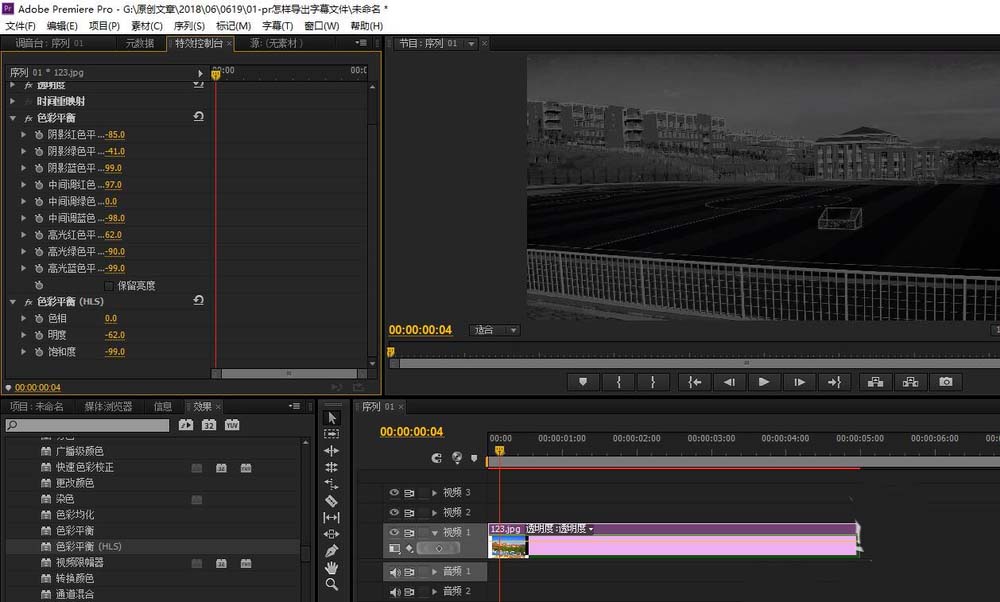Viewport: 1000px width, 602px height.
Task: Mute the 音频 1 track speaker
Action: 394,572
